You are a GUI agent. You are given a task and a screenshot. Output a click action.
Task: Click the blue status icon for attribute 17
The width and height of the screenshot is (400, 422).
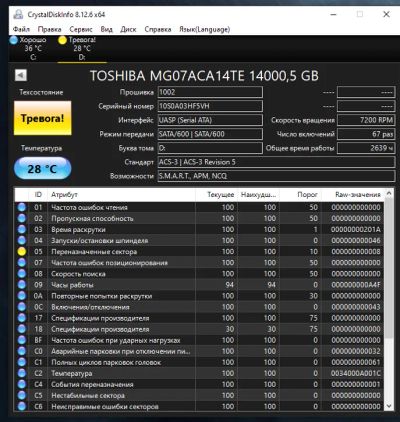coord(22,318)
